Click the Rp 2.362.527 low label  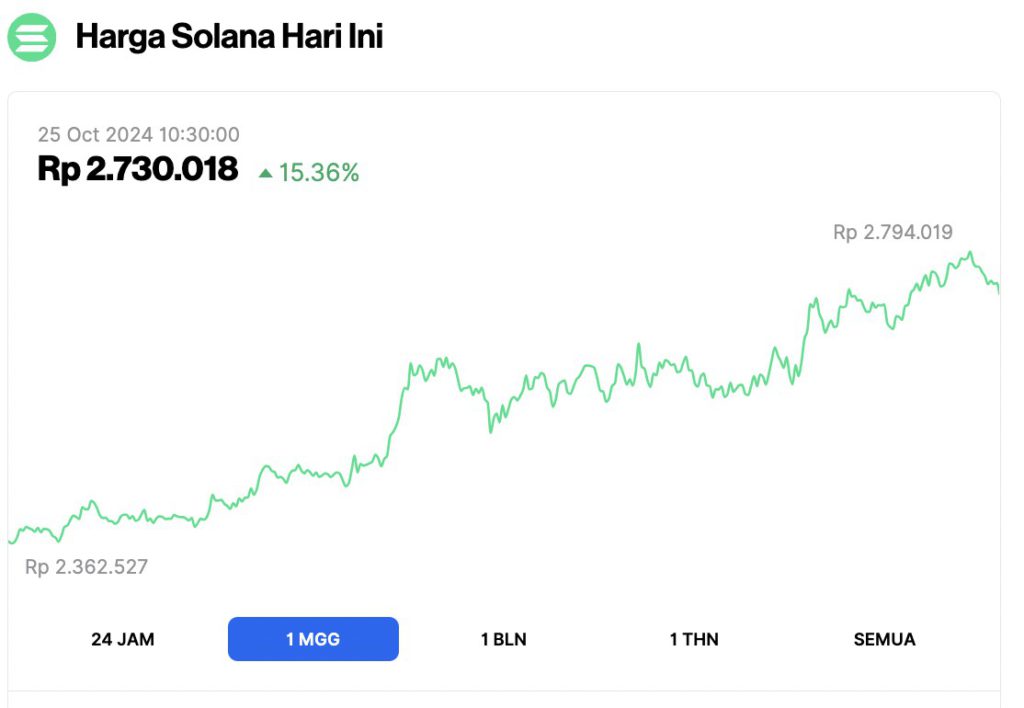86,567
